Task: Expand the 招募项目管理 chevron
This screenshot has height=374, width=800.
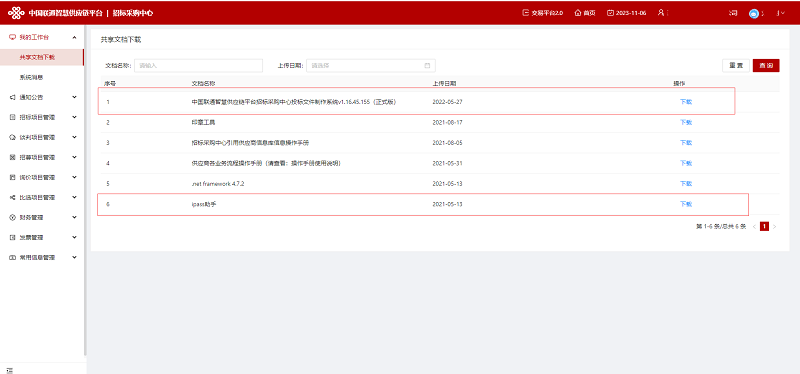Action: click(x=74, y=157)
